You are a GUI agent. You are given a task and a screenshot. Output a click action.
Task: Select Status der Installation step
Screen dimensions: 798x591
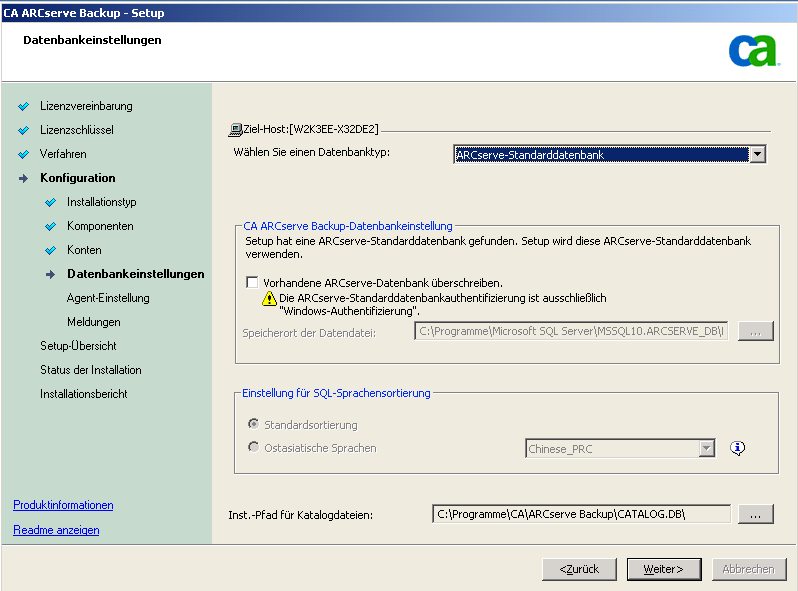coord(91,370)
